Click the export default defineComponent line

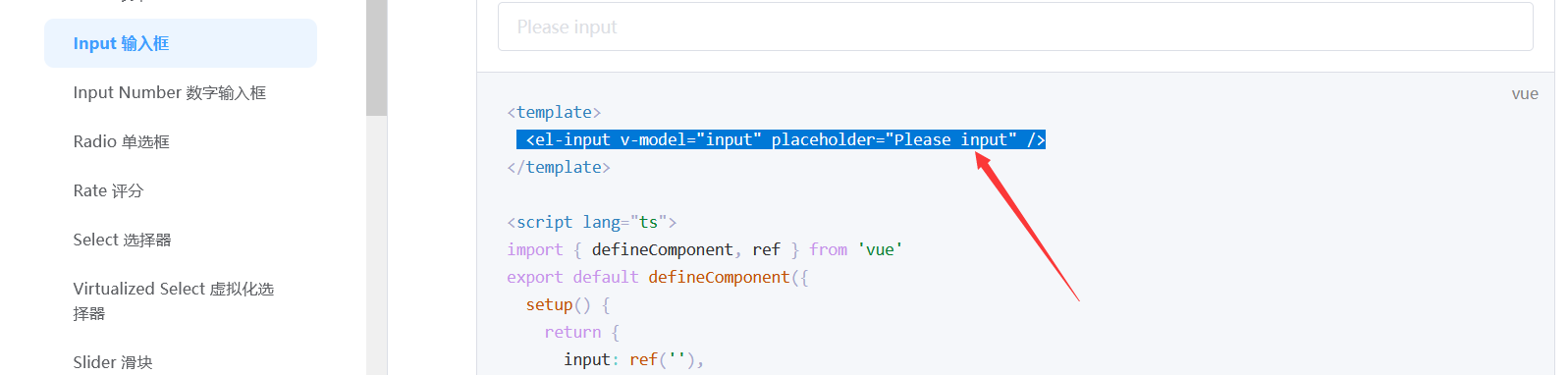658,277
